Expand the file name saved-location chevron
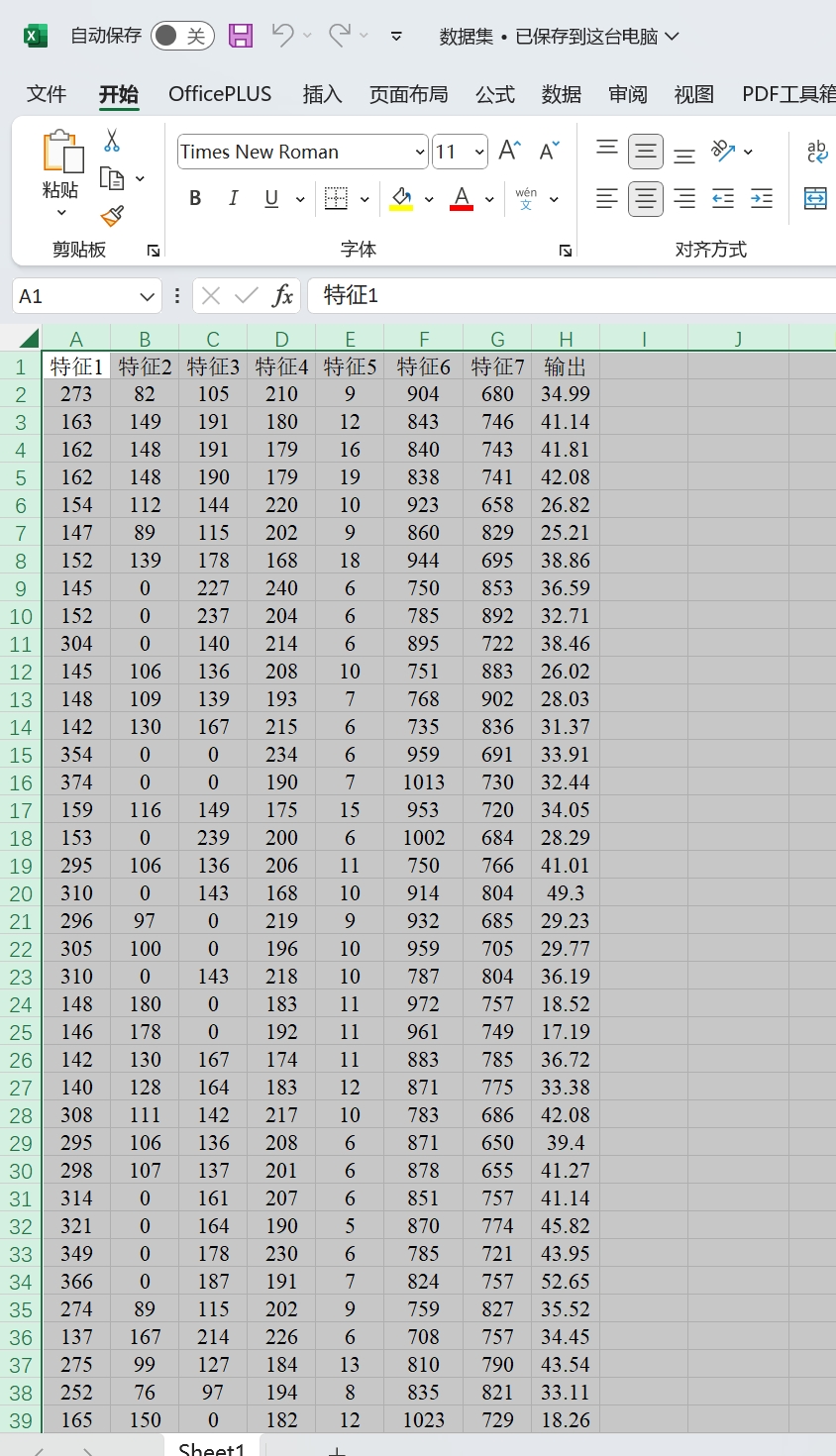 coord(673,37)
